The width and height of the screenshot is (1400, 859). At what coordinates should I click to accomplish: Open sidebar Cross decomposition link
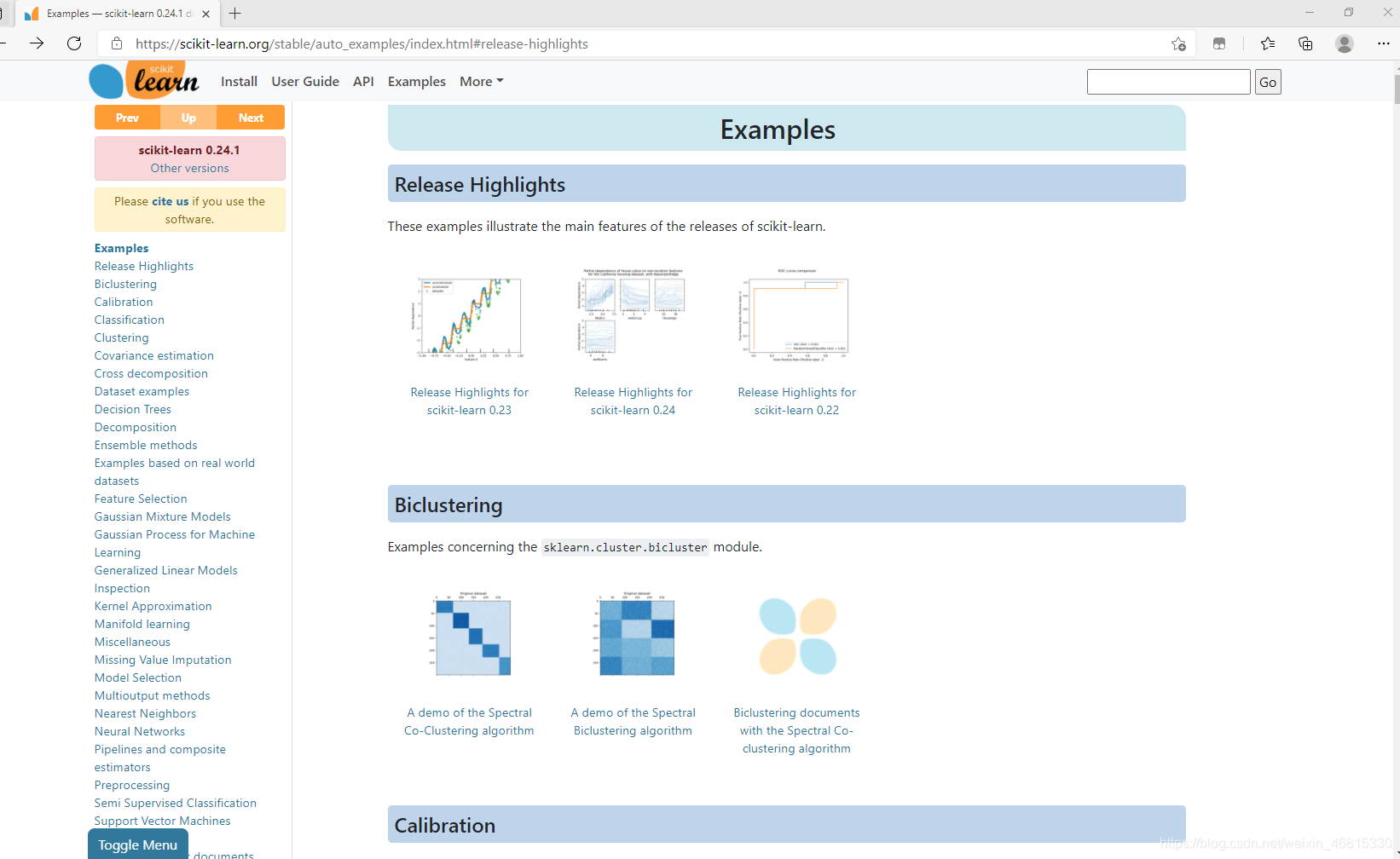(x=151, y=373)
